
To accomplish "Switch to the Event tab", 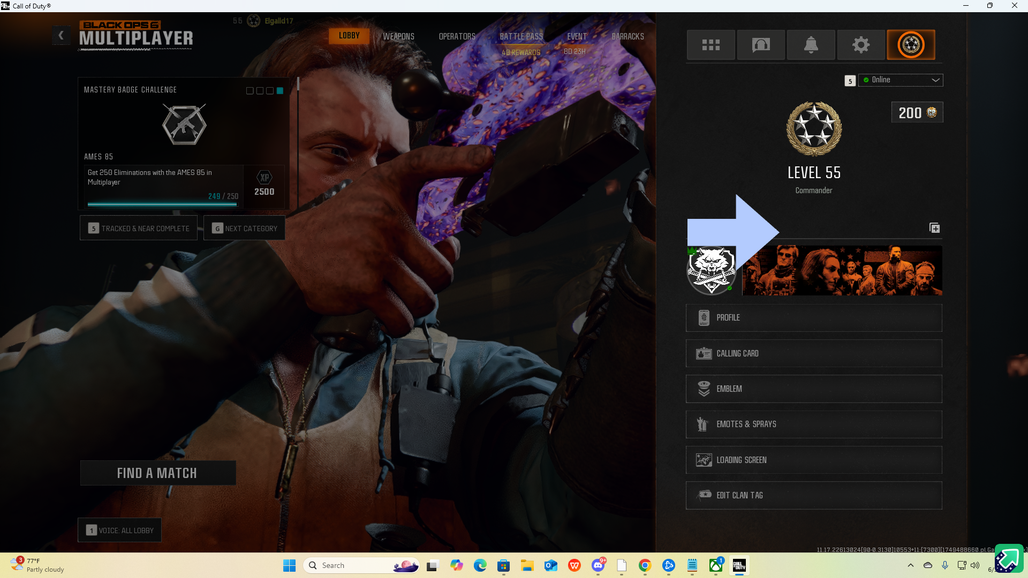I will point(576,37).
